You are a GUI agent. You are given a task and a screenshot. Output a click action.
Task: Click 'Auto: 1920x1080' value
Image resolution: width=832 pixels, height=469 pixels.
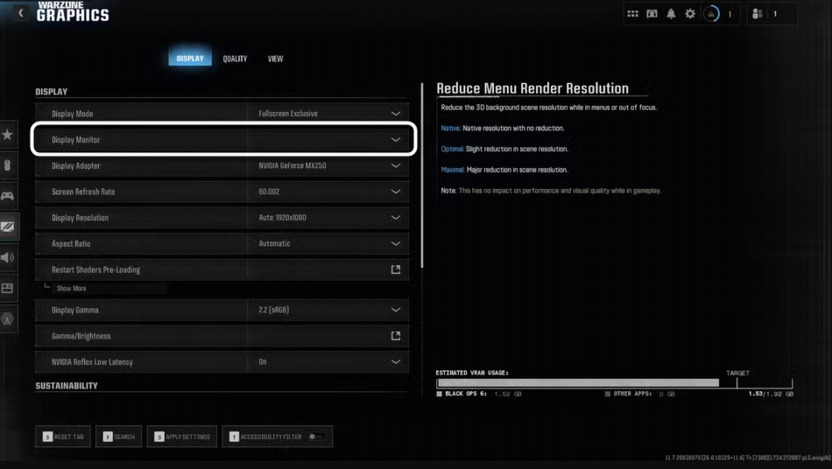coord(282,218)
